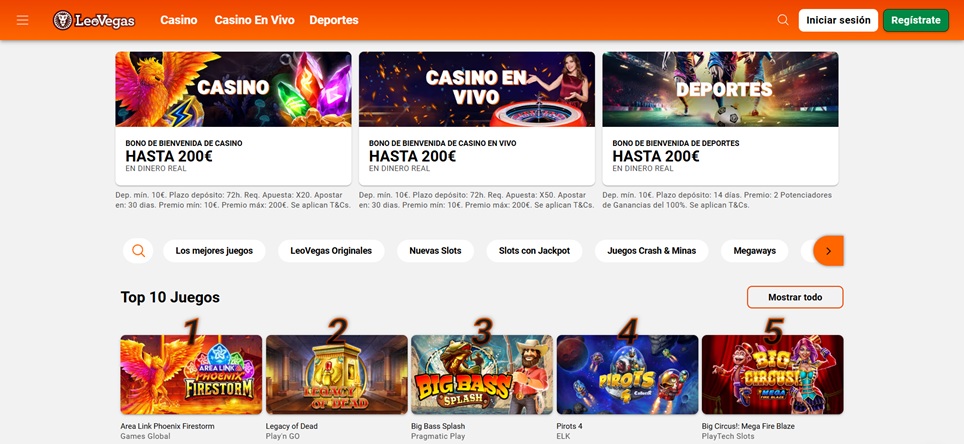Launch the Legacy of Dead game thumbnail
Screen dimensions: 964x444
[x=337, y=375]
